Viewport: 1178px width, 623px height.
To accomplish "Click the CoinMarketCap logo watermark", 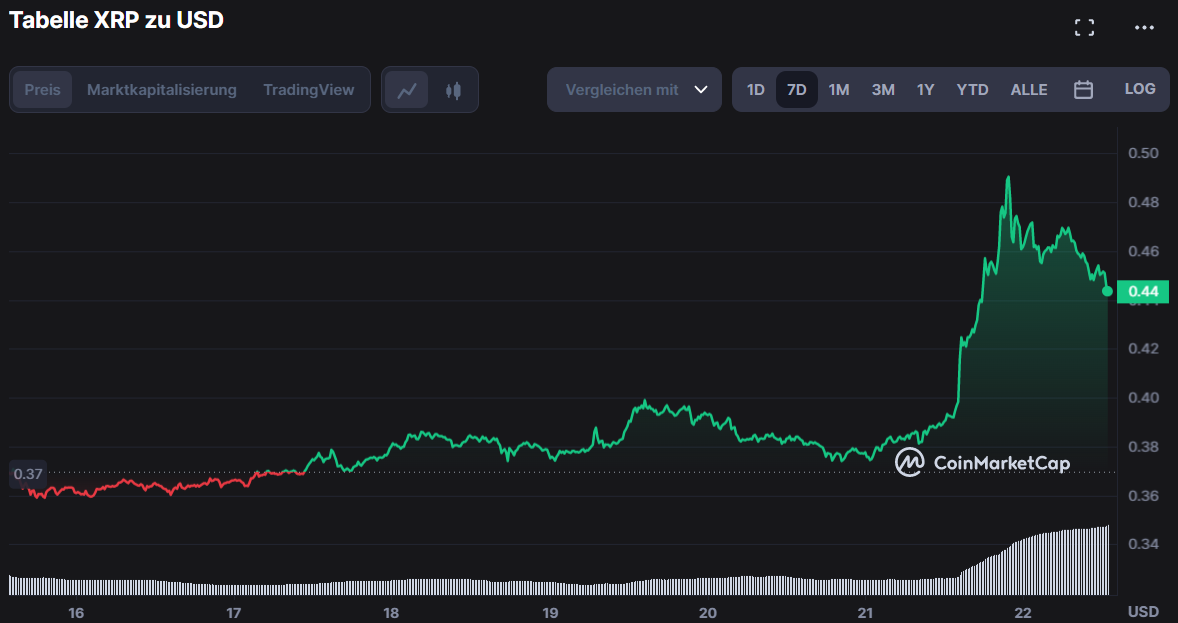I will coord(983,463).
